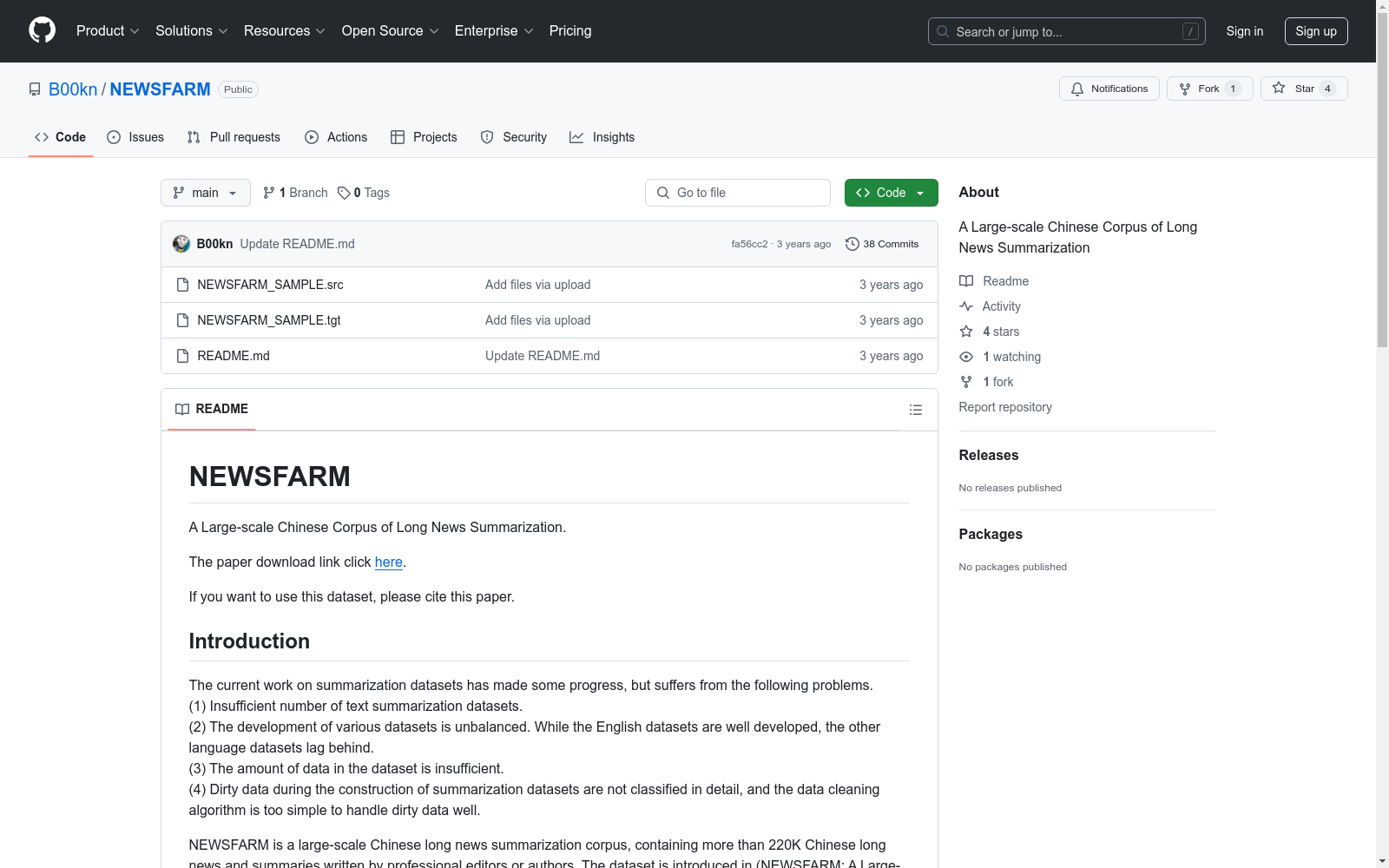Open the Releases heading link
This screenshot has width=1389, height=868.
989,455
